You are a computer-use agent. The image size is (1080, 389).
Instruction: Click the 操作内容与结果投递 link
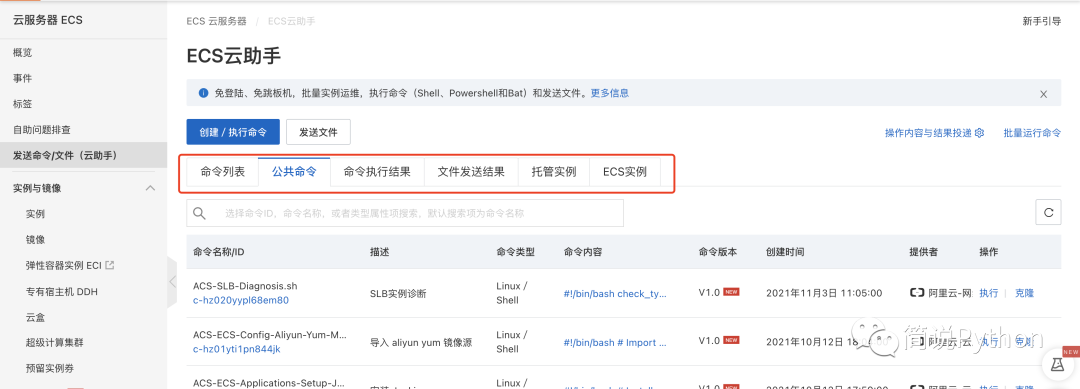click(928, 133)
